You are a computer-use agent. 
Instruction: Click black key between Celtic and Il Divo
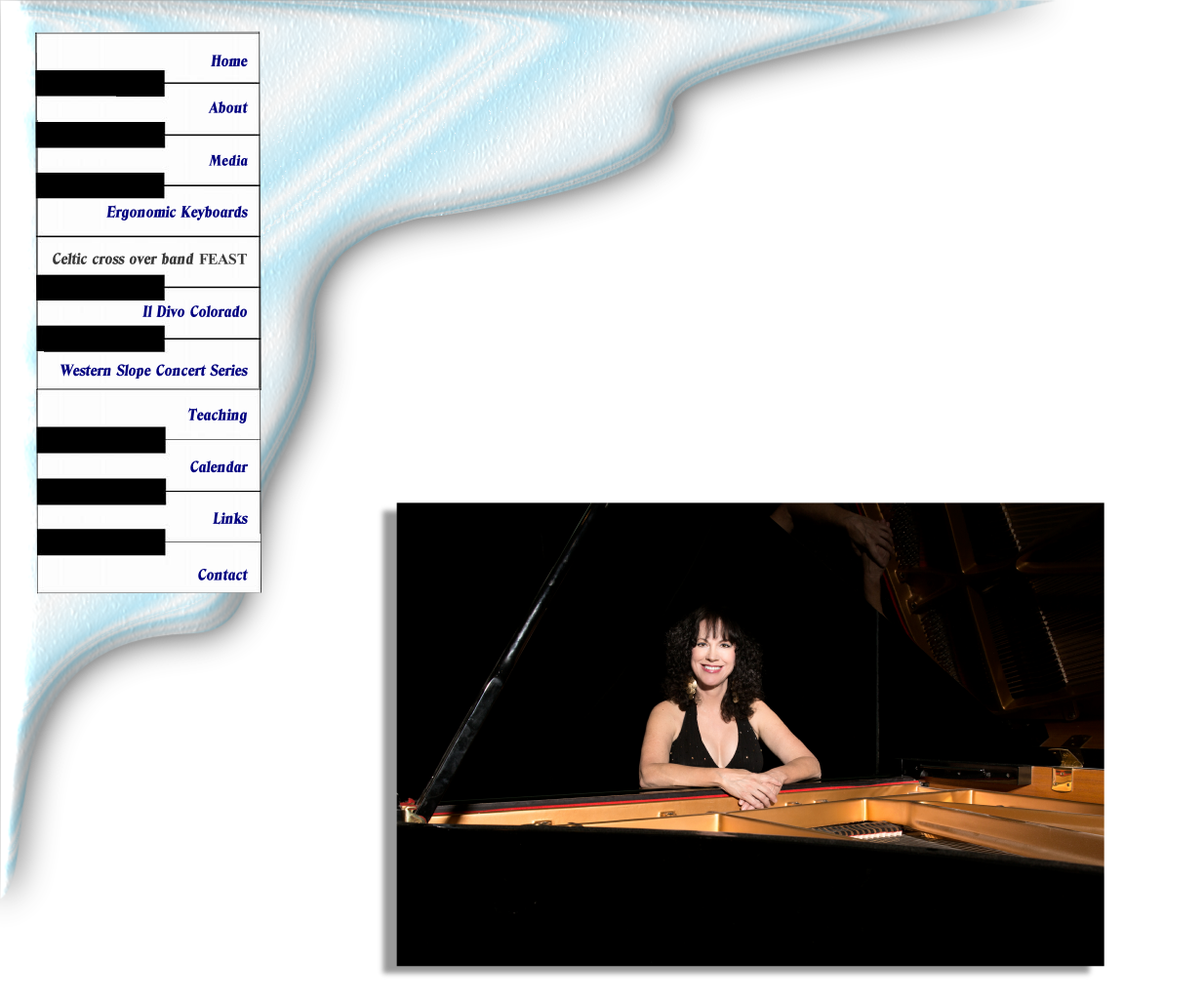tap(100, 288)
